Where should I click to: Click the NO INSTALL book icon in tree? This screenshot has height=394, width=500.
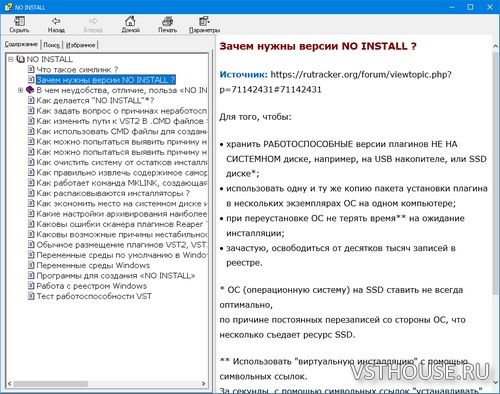tap(21, 59)
